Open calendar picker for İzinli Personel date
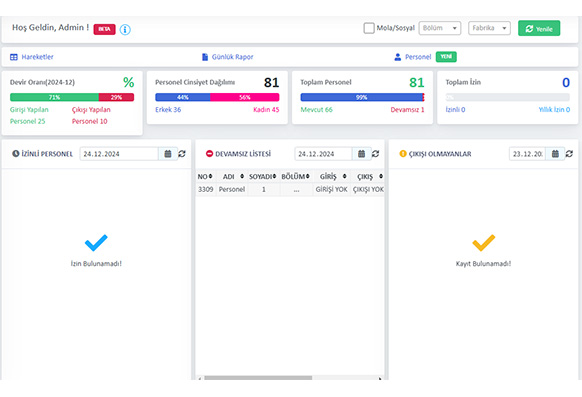The width and height of the screenshot is (582, 397). pyautogui.click(x=168, y=154)
